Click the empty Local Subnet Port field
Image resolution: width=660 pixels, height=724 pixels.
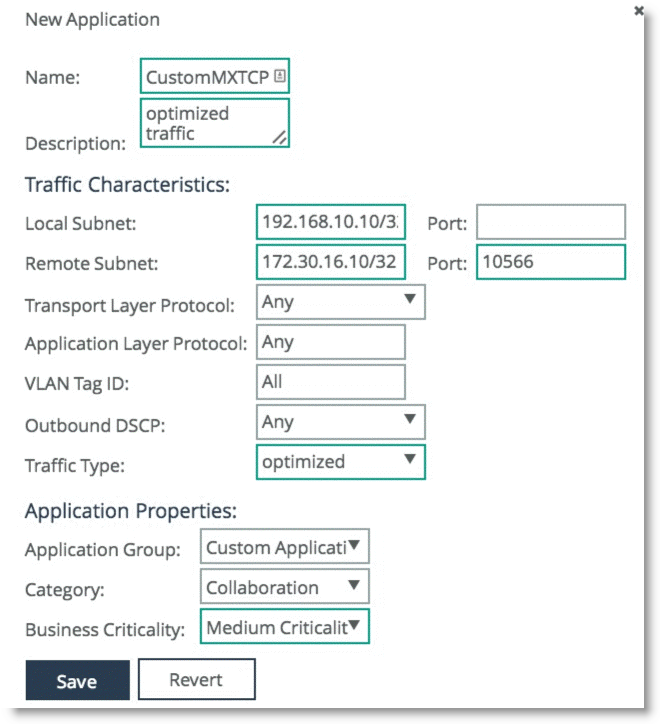click(551, 222)
